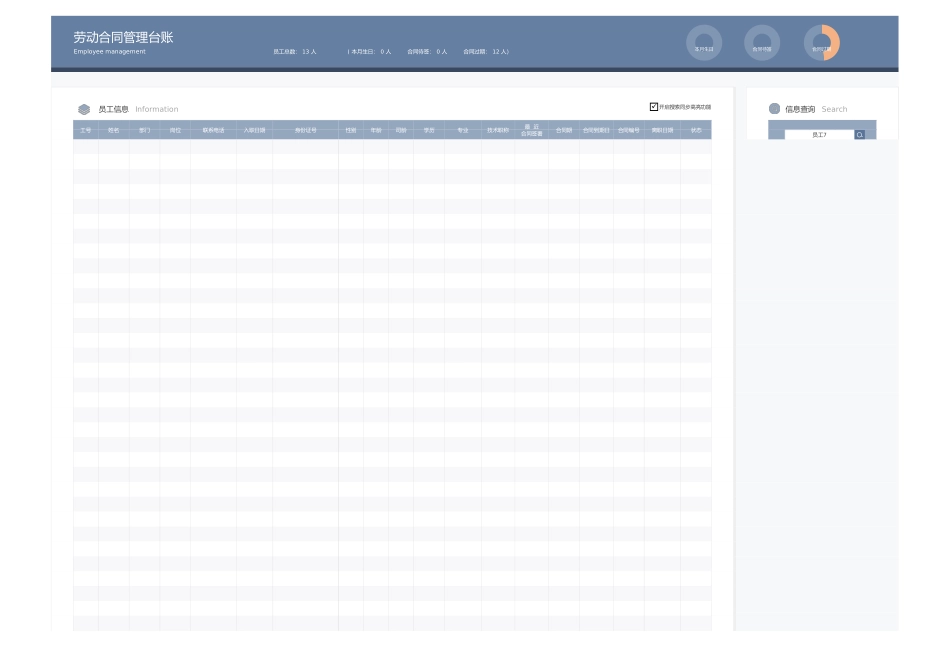Click the 合同过期 12 人 statistic text
The height and width of the screenshot is (672, 950).
click(486, 51)
